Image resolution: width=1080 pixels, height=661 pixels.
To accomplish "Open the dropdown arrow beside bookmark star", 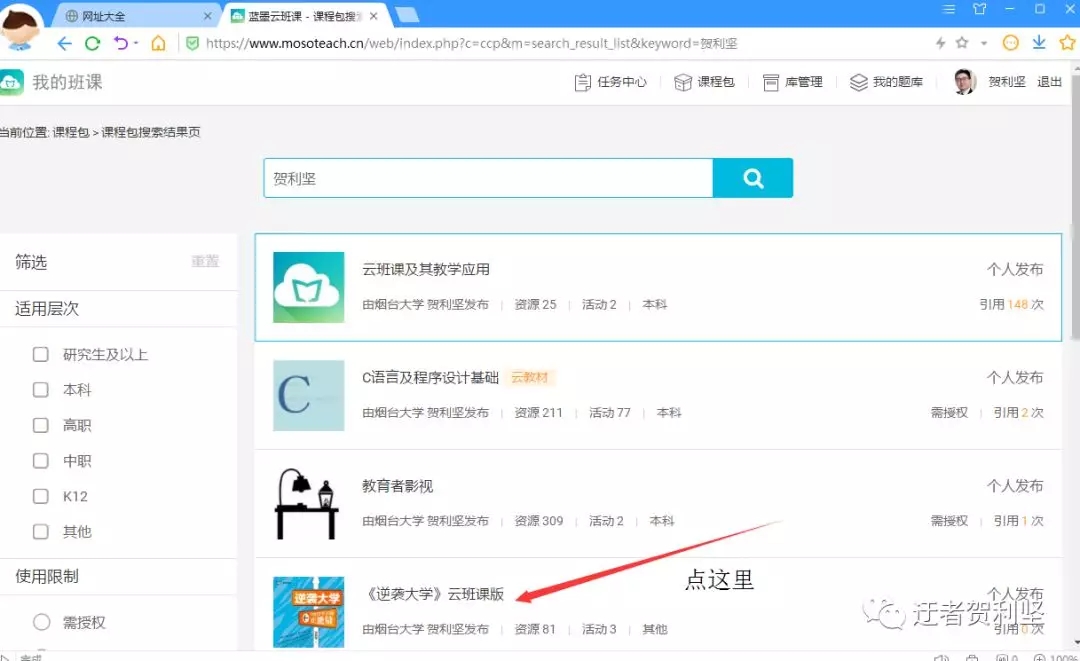I will pyautogui.click(x=984, y=43).
